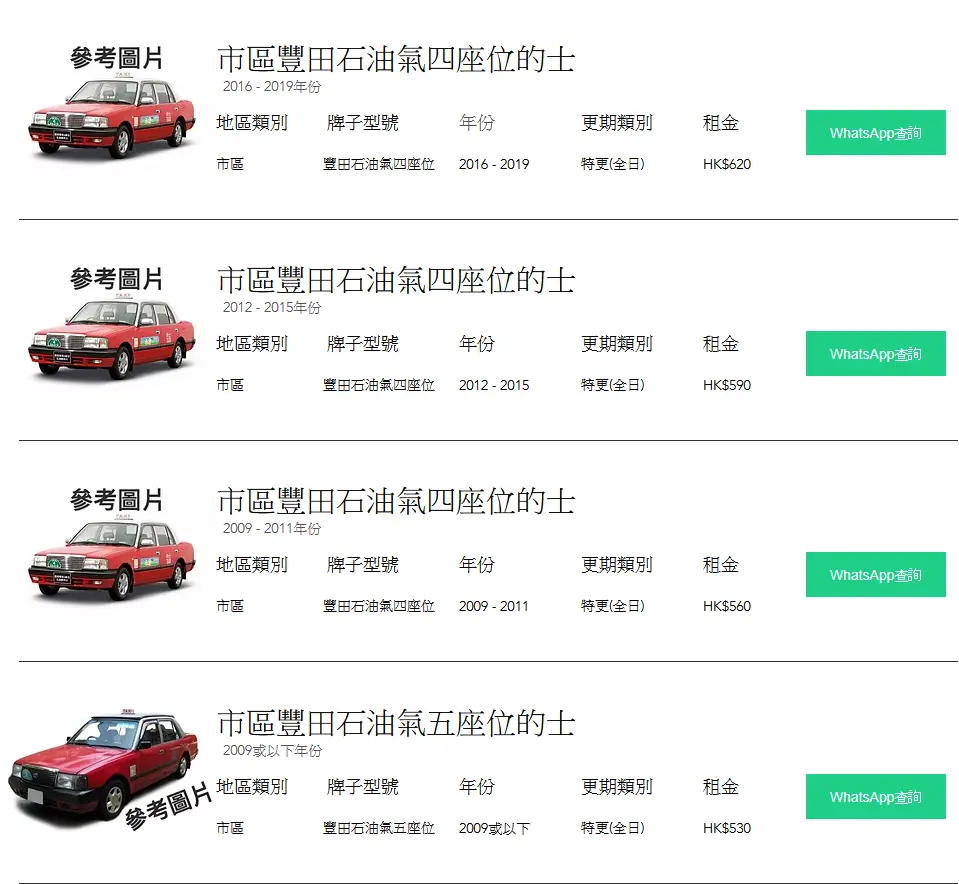Viewport: 959px width, 884px height.
Task: Click WhatsApp查詢 button for HK$560 taxi
Action: coord(875,574)
